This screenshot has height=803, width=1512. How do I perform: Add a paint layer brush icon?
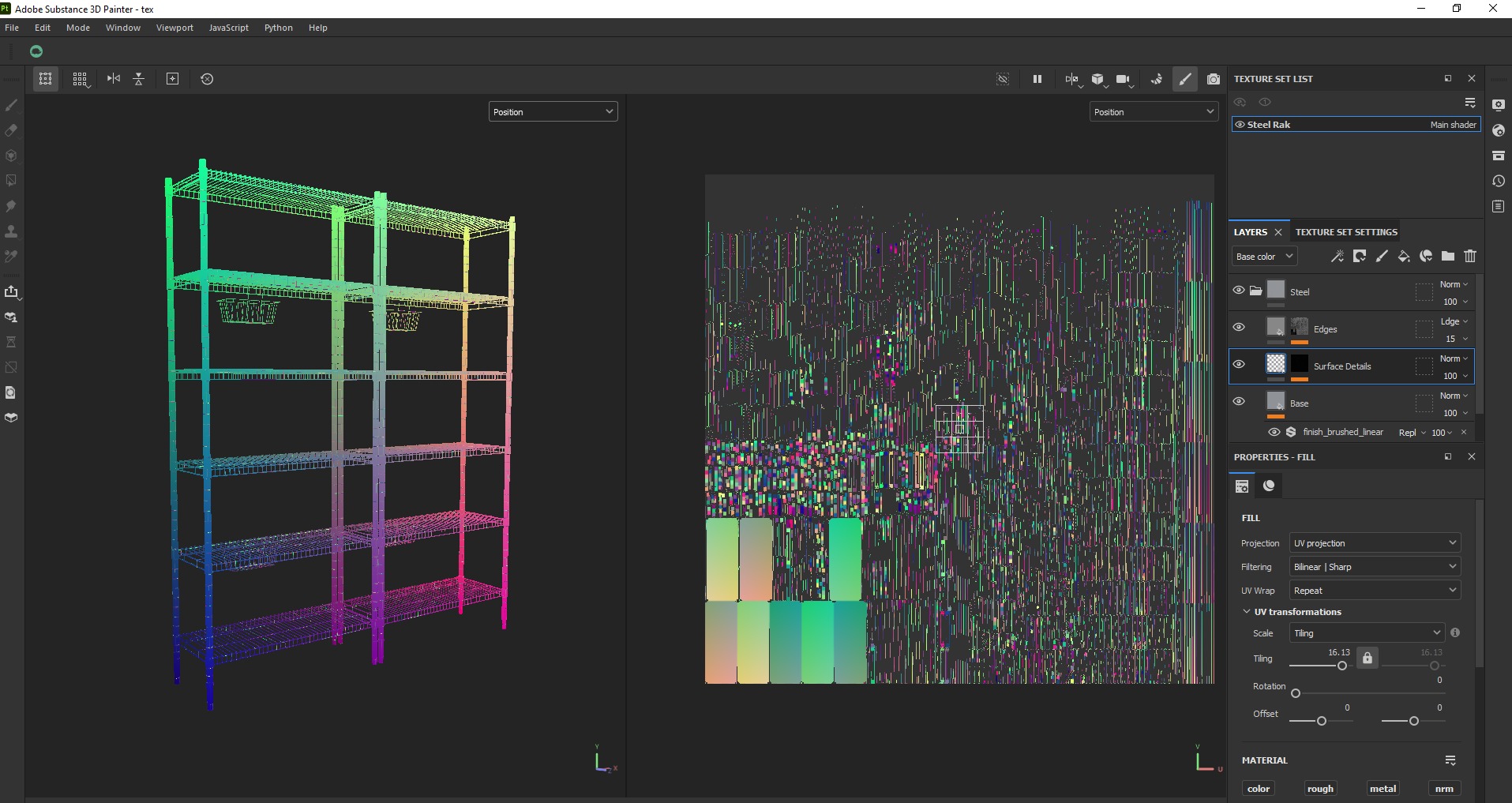point(1382,257)
